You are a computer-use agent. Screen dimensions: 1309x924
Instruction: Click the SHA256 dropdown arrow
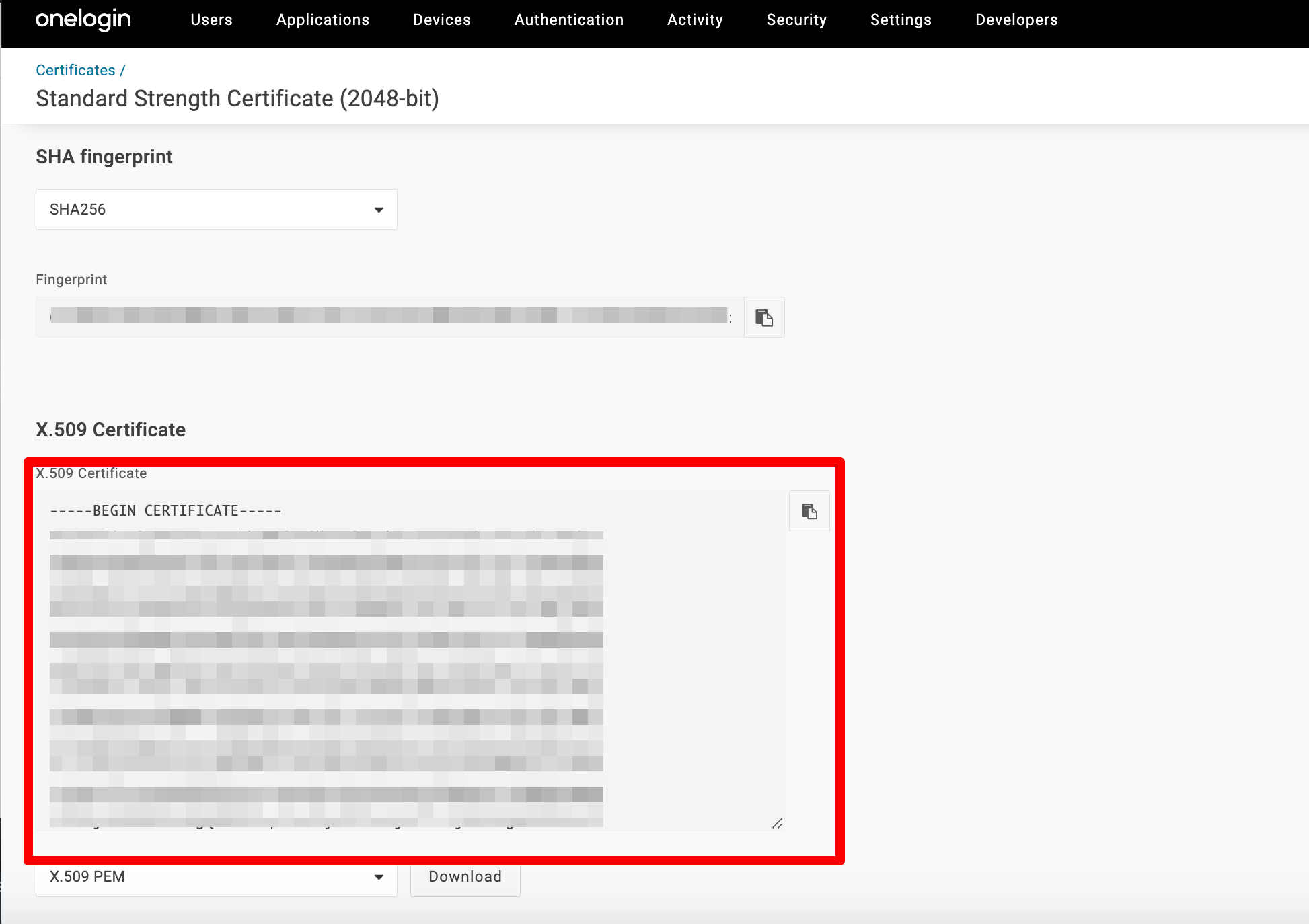[x=379, y=210]
